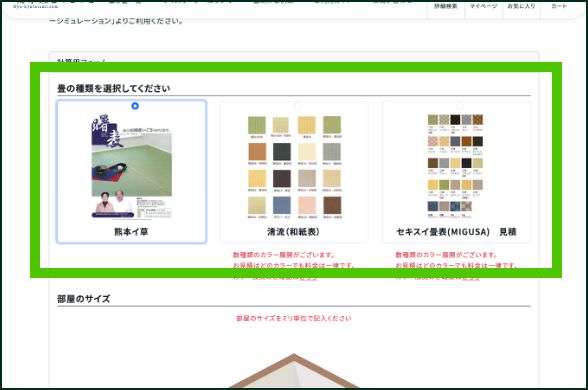
Task: Click the color note text under MIGUSA card
Action: pos(456,266)
